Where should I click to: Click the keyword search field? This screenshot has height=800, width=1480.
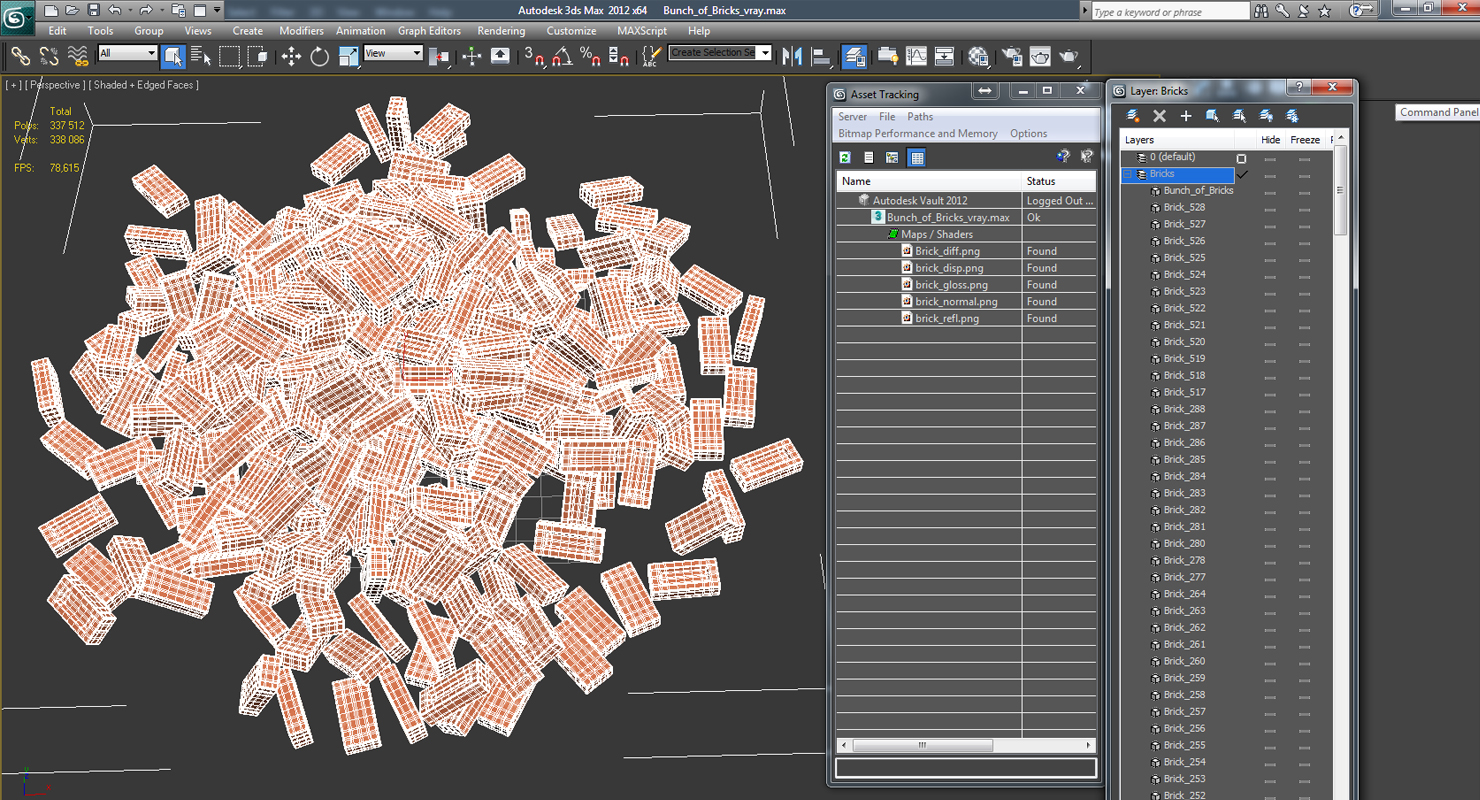[x=1170, y=12]
